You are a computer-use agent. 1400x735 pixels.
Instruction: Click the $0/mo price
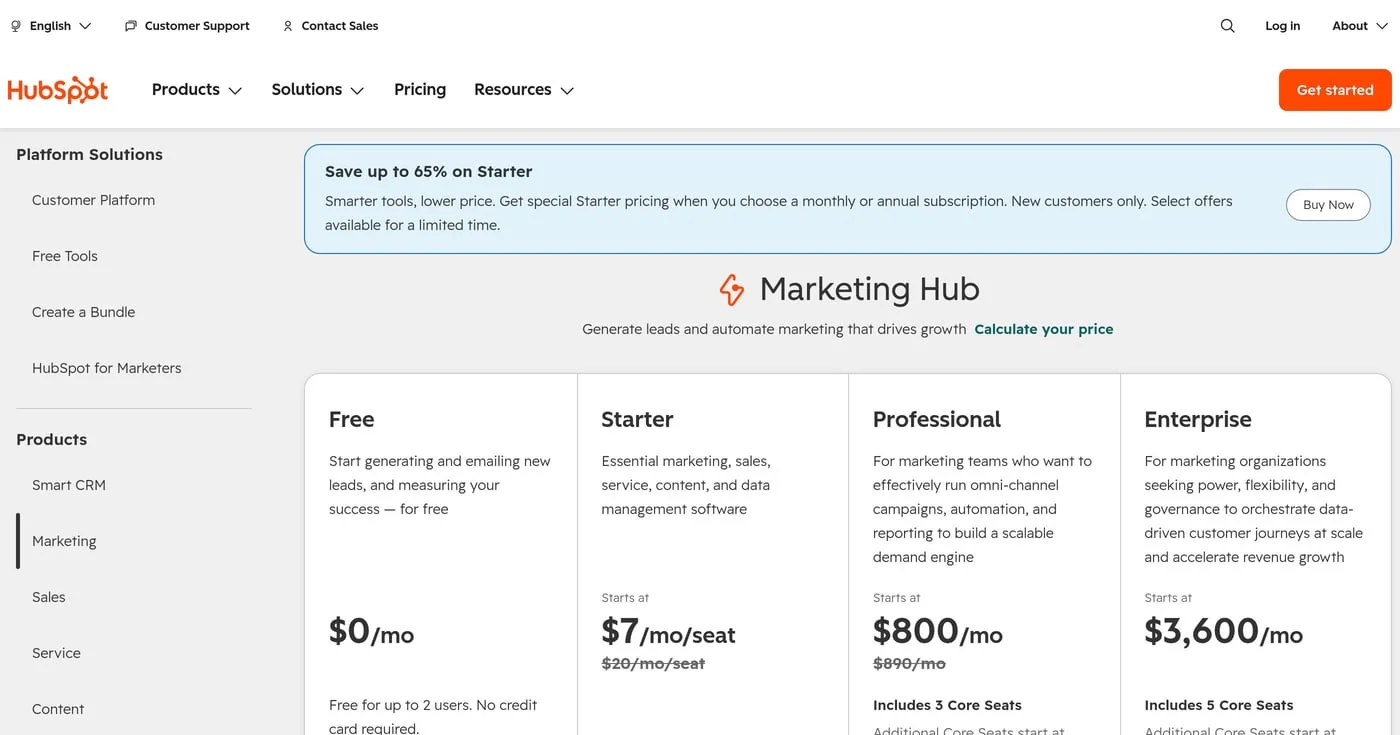[371, 632]
